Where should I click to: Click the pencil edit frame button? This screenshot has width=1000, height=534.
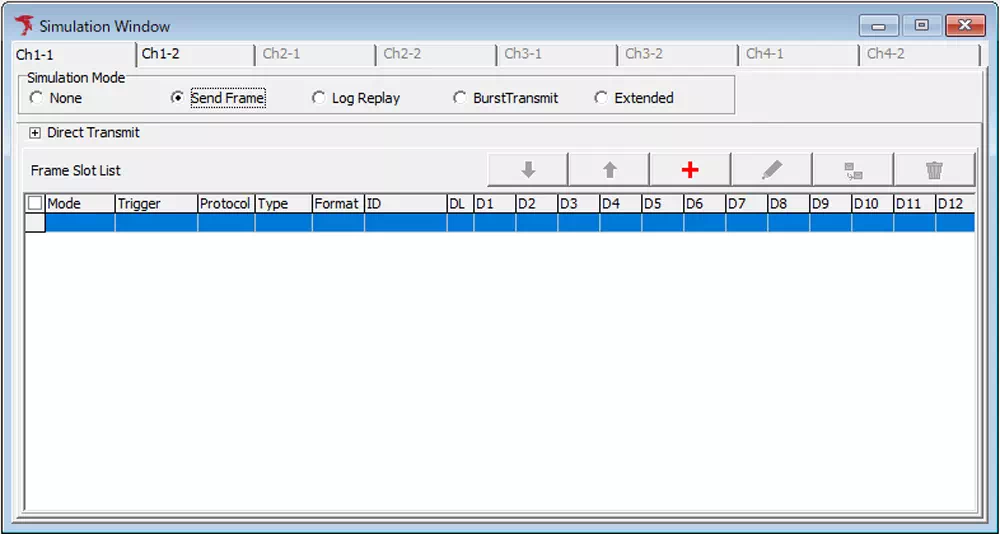point(771,170)
